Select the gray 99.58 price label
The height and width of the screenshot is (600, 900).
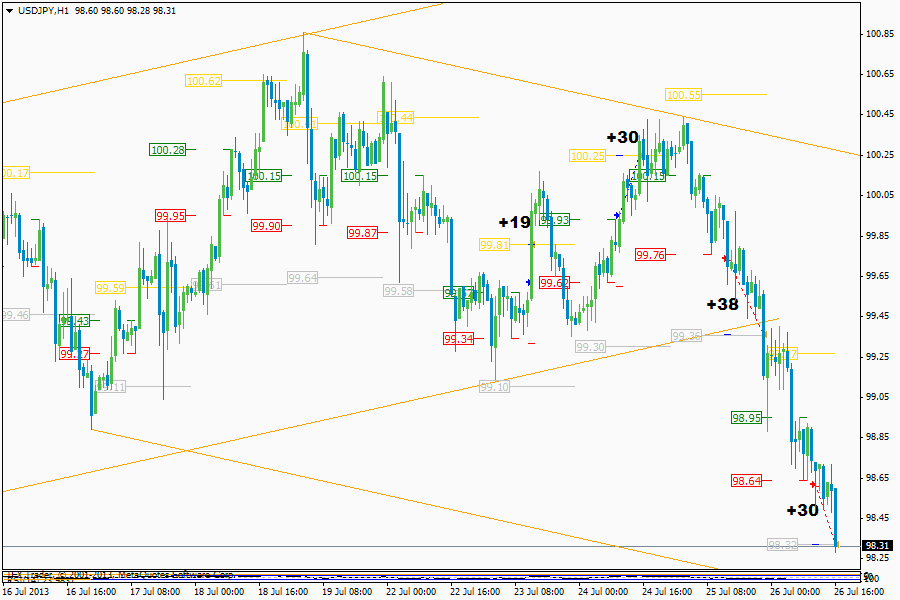(398, 291)
